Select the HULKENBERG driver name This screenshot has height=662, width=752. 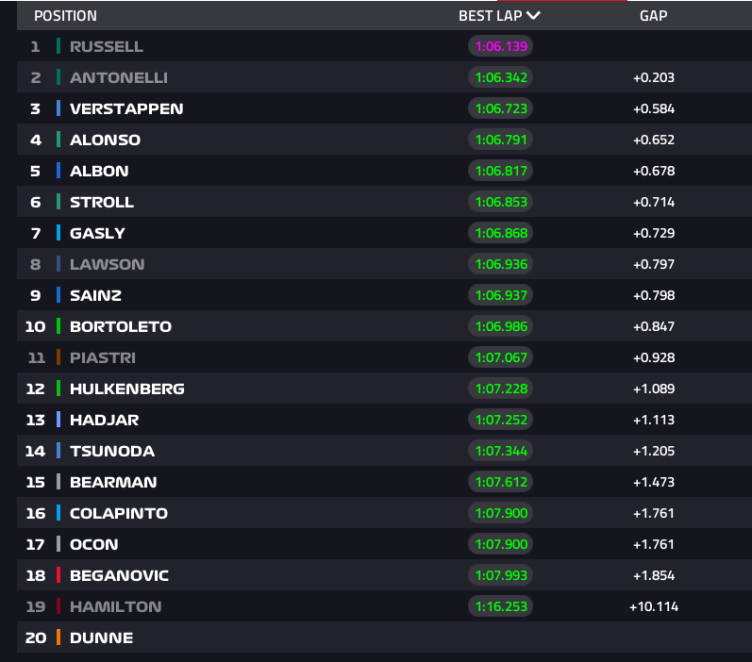(127, 389)
